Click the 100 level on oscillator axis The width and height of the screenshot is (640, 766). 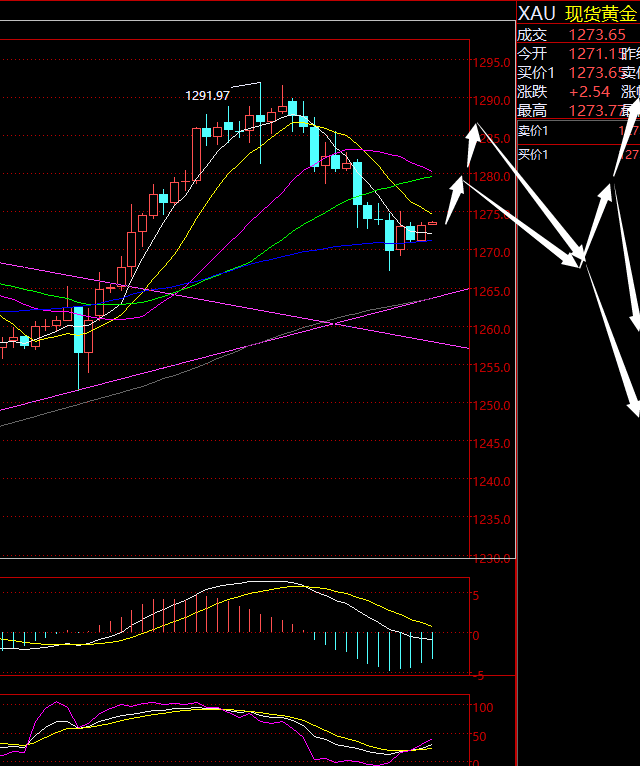tap(483, 708)
